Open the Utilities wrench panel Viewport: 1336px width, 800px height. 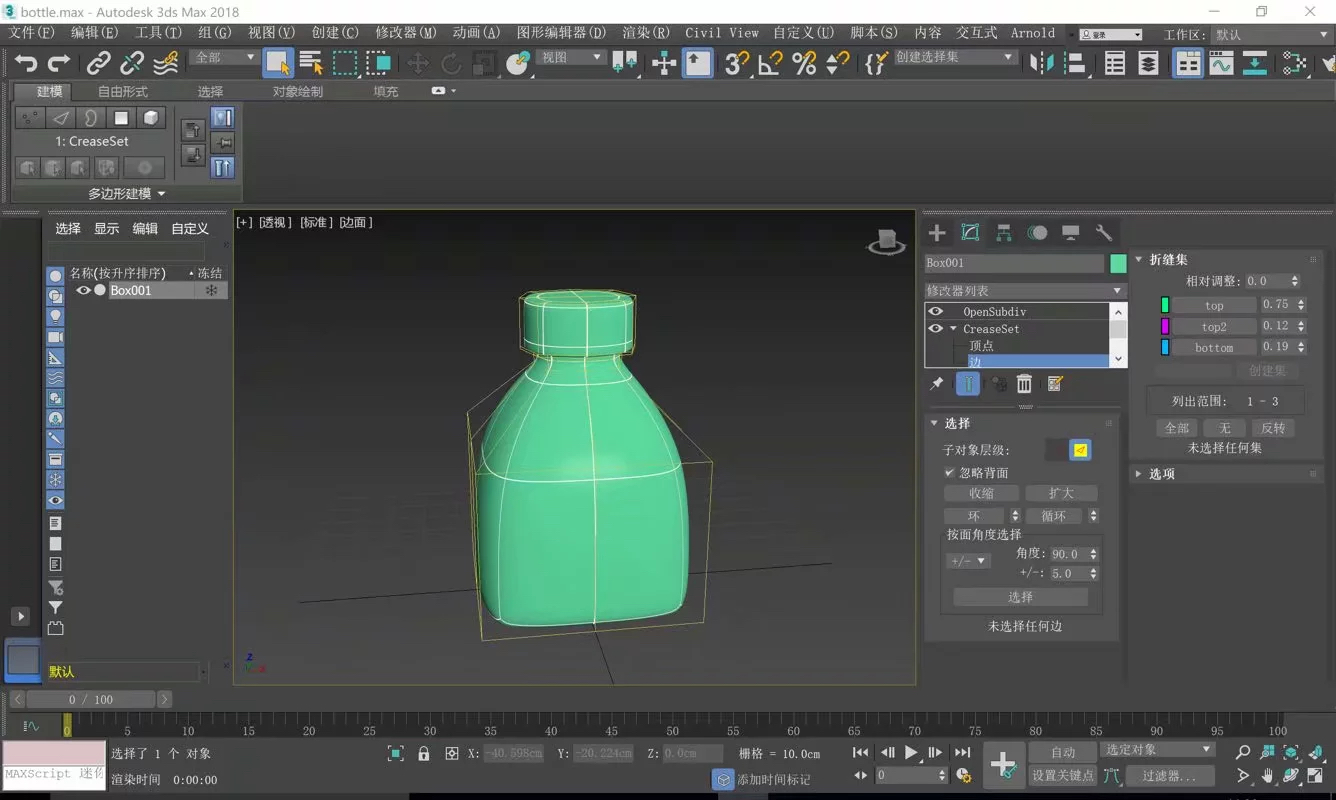pyautogui.click(x=1104, y=233)
